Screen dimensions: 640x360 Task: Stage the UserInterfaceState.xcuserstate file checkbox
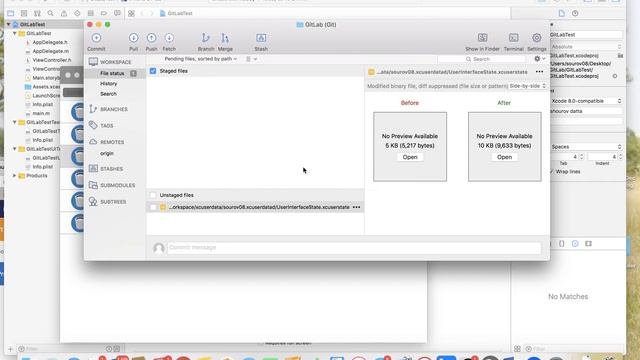[x=153, y=207]
